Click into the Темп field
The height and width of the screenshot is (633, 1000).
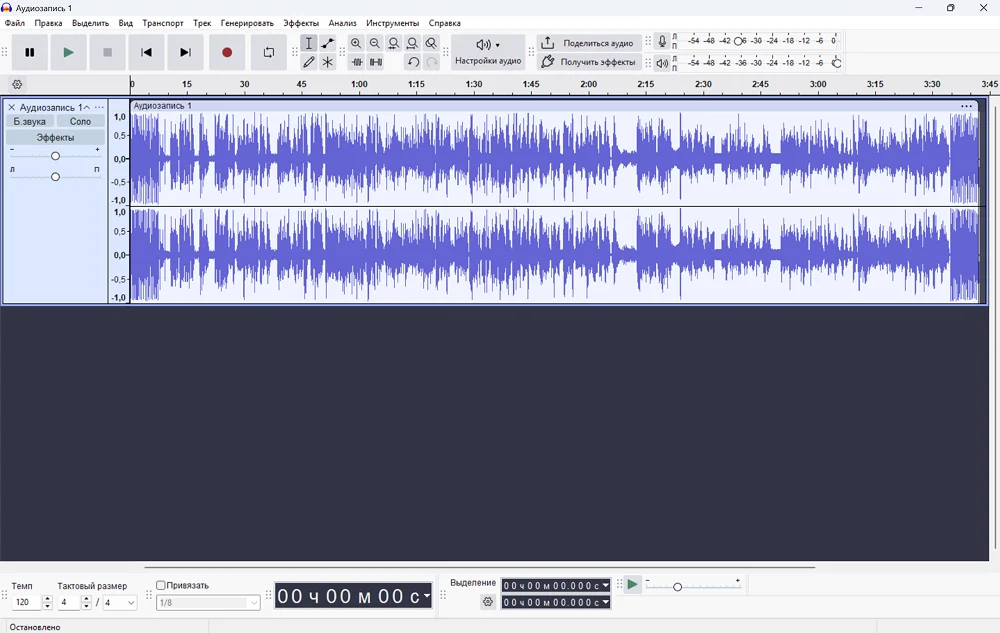point(27,602)
